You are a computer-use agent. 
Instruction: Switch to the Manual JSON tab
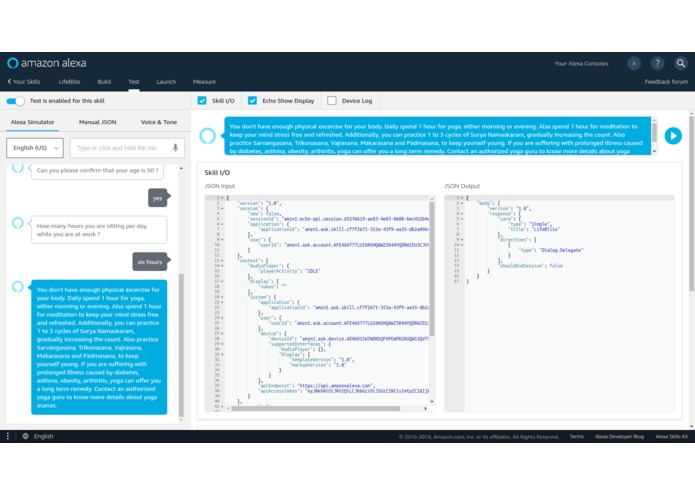pyautogui.click(x=98, y=122)
